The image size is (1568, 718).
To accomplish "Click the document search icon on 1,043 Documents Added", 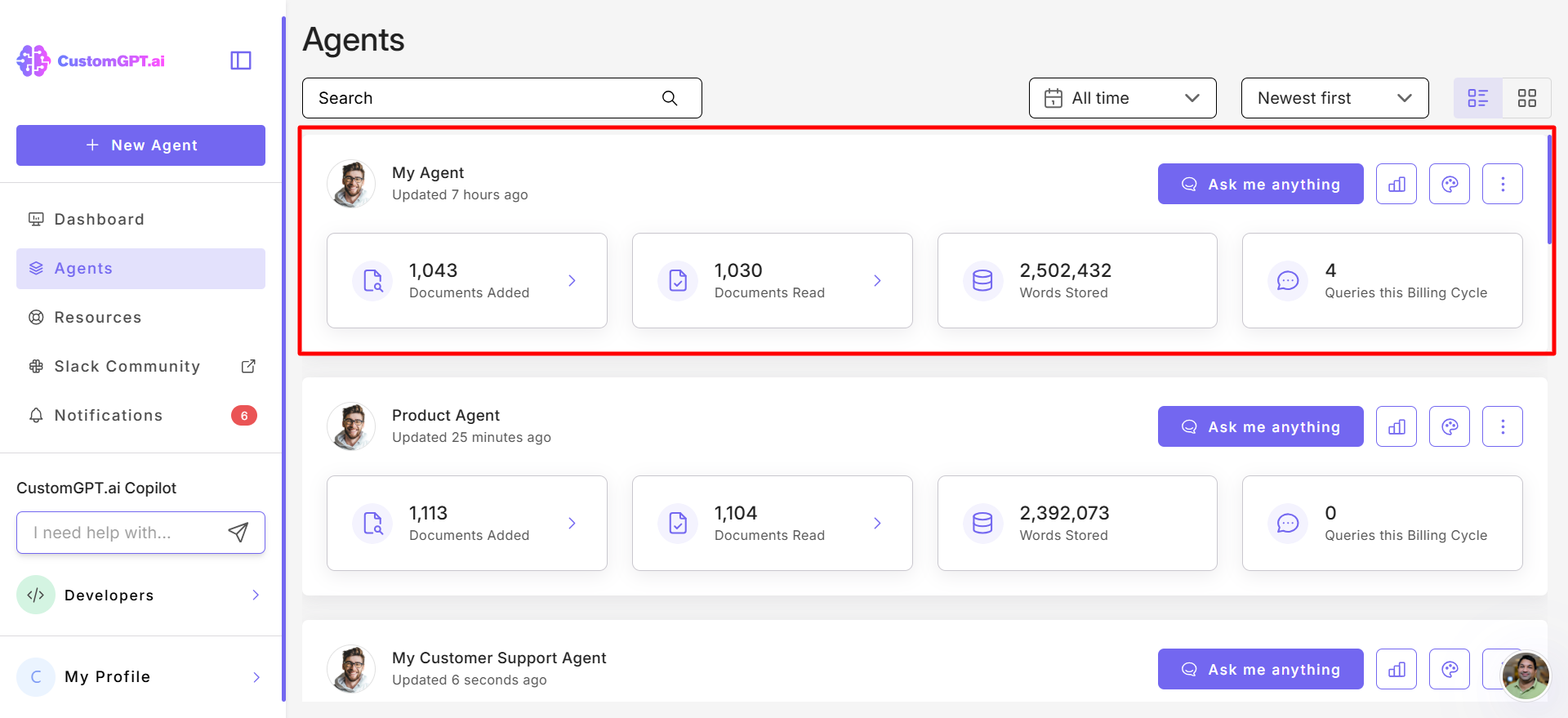I will 372,281.
